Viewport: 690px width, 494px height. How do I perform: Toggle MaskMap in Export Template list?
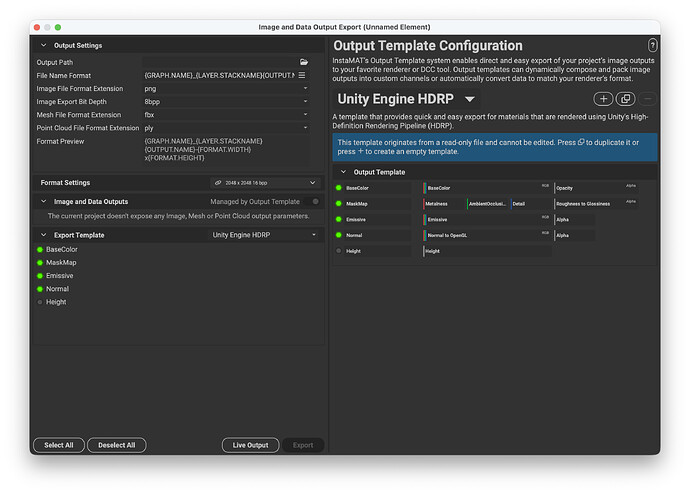[x=40, y=263]
